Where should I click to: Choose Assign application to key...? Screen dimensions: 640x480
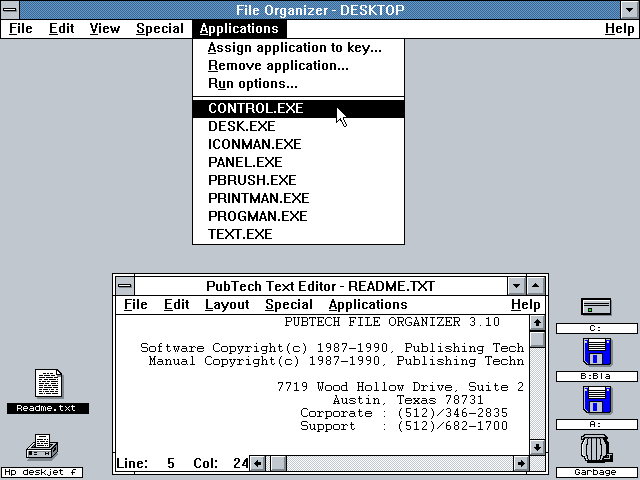point(298,48)
